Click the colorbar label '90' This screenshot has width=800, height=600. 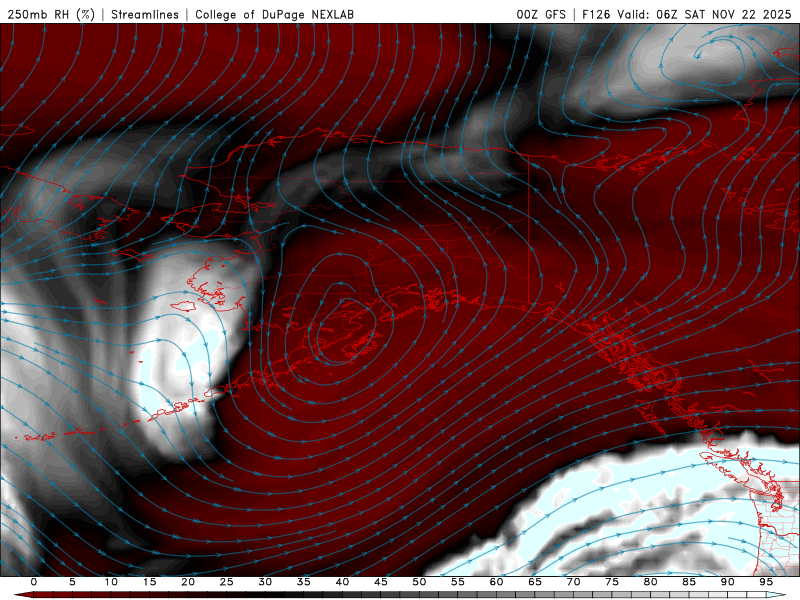(727, 582)
